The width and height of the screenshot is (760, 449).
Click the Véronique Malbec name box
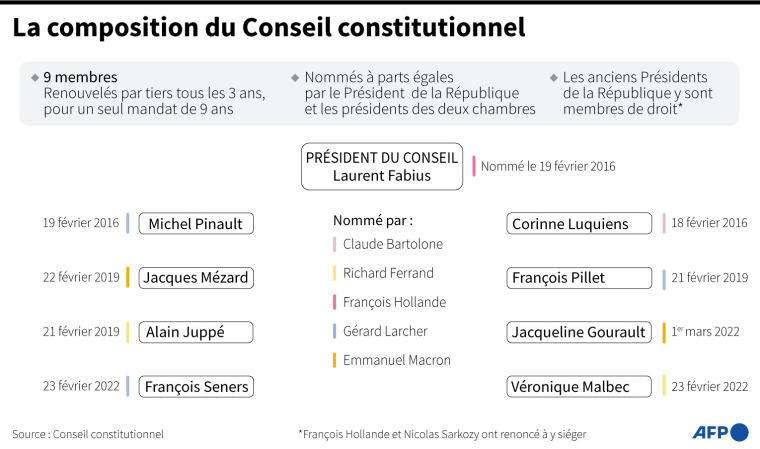pyautogui.click(x=570, y=386)
